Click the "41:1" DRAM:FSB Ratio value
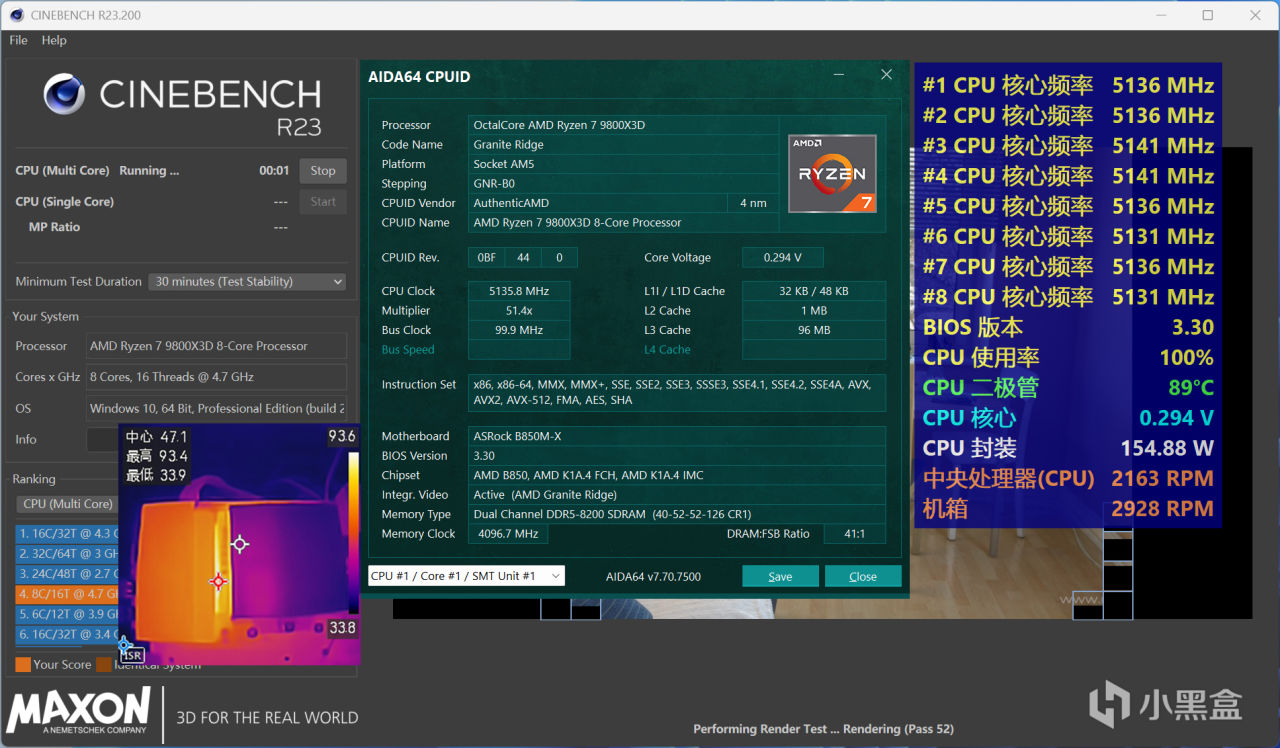This screenshot has height=748, width=1280. 855,534
